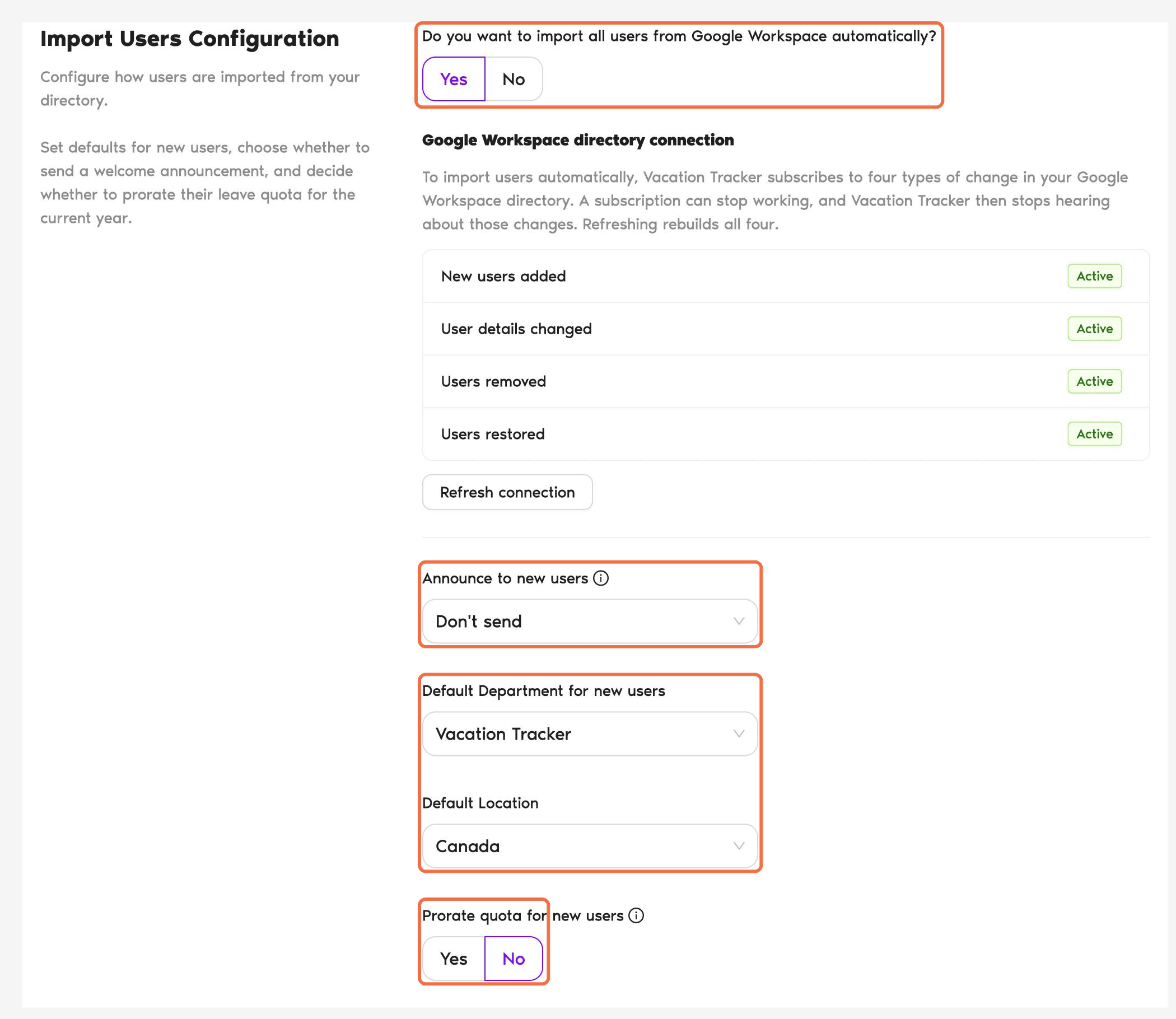
Task: Click the Google Workspace directory connection heading
Action: pos(578,140)
